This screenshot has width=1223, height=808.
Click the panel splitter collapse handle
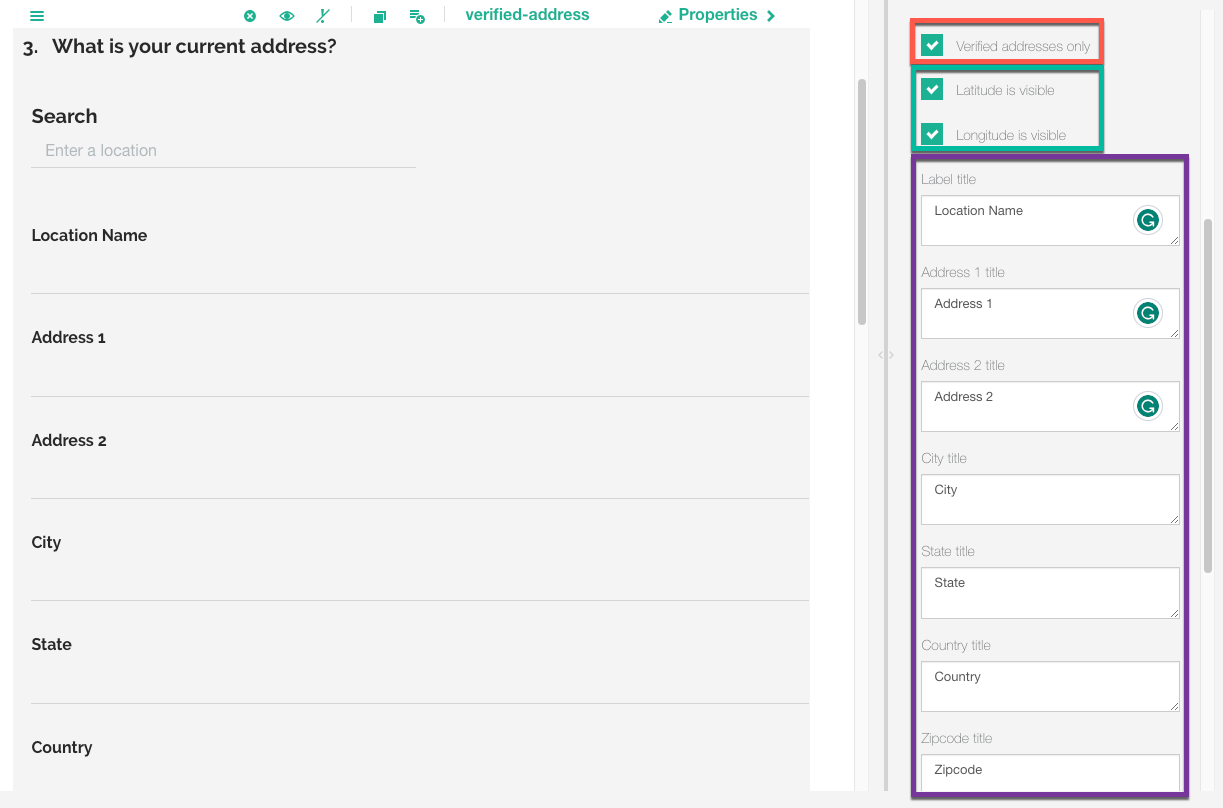(x=885, y=355)
